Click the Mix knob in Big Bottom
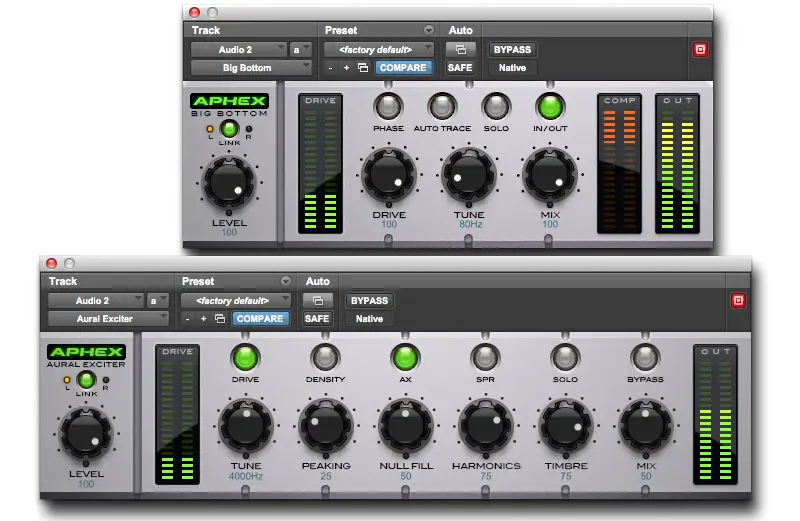Screen dimensions: 800x521 click(549, 176)
